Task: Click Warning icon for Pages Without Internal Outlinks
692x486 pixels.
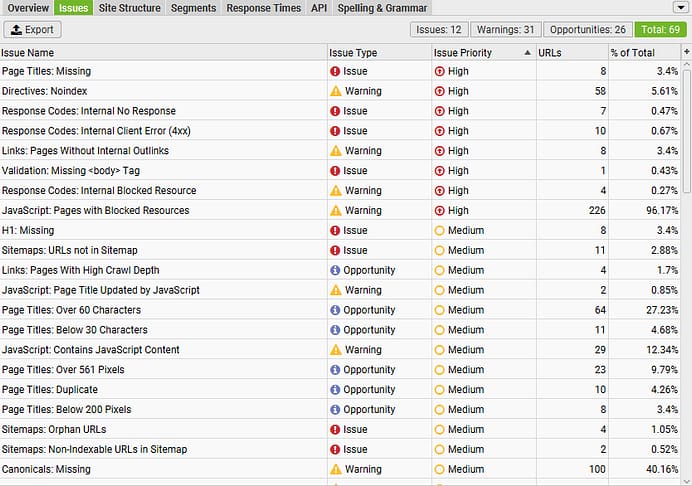Action: [x=336, y=151]
